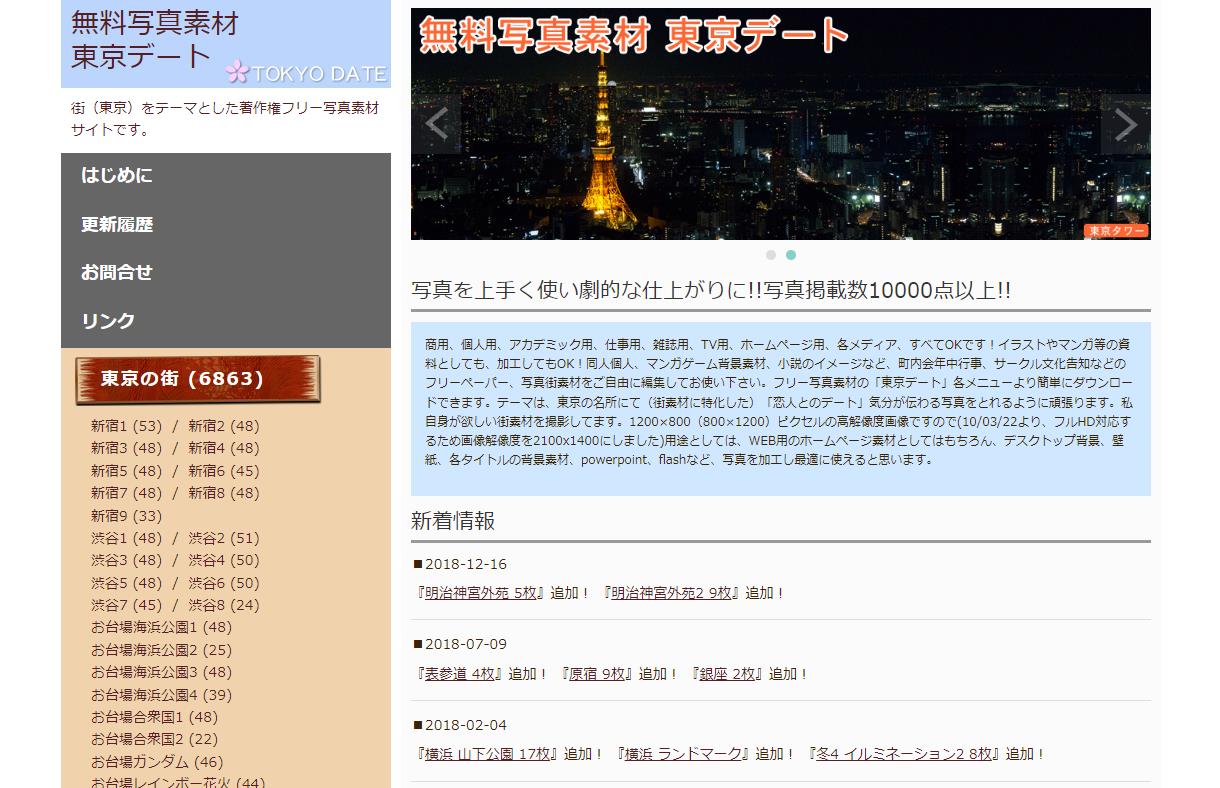
Task: Go to the お問合せ page
Action: 117,272
